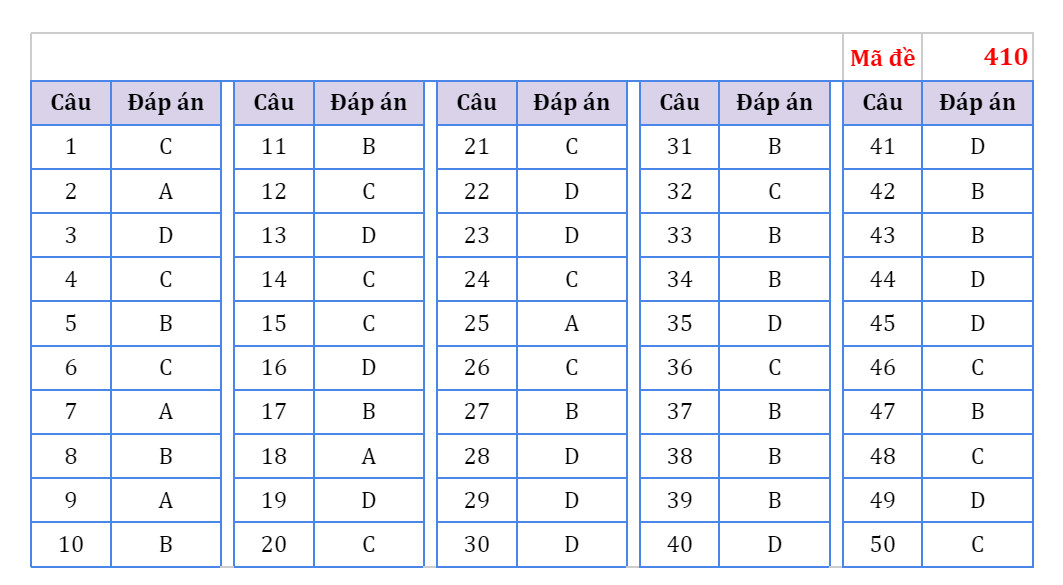
Task: Select the cell with question number 50
Action: point(882,544)
